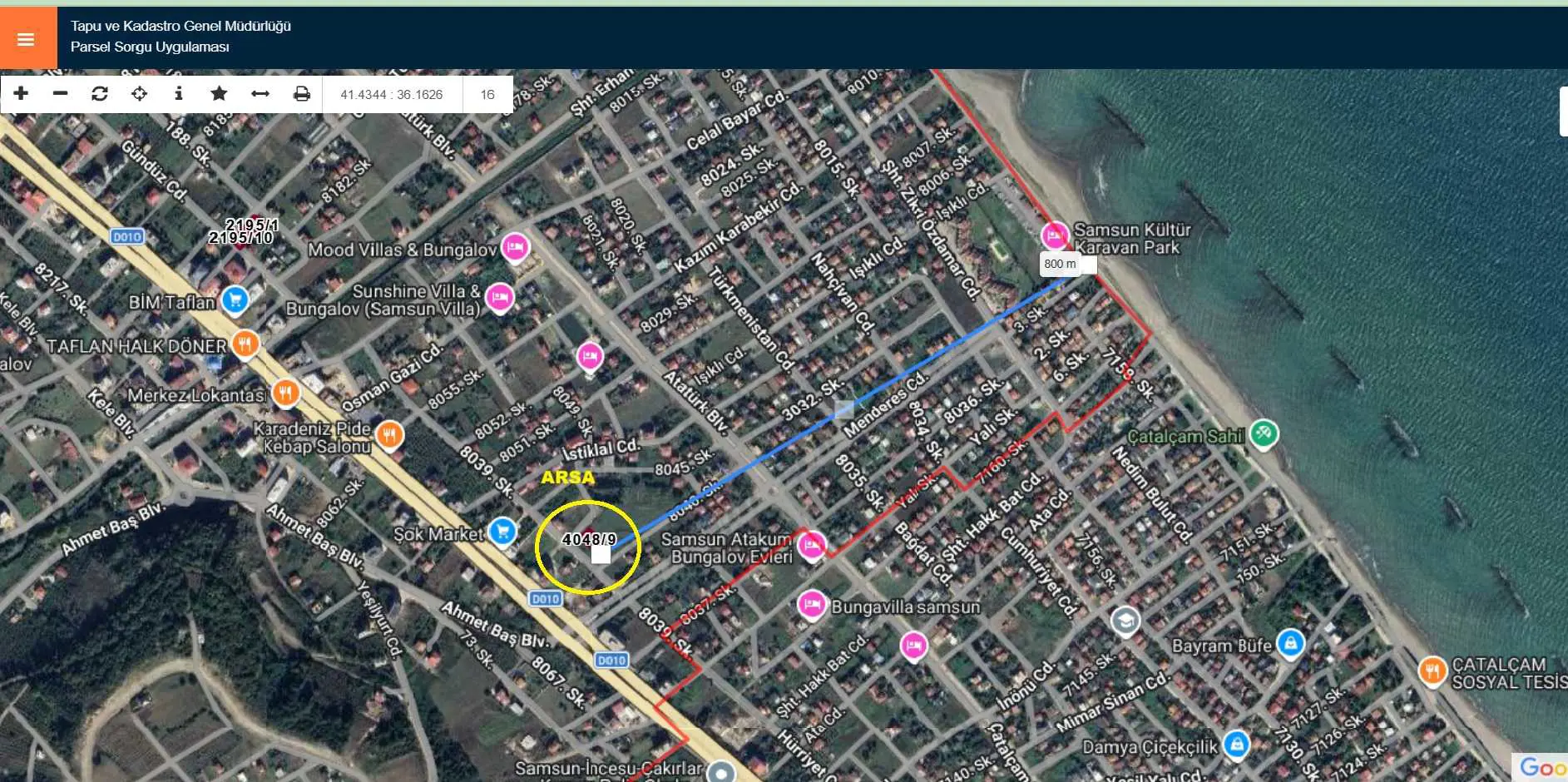Click the Samsun Kültür Karavan Park pin

coord(1055,236)
